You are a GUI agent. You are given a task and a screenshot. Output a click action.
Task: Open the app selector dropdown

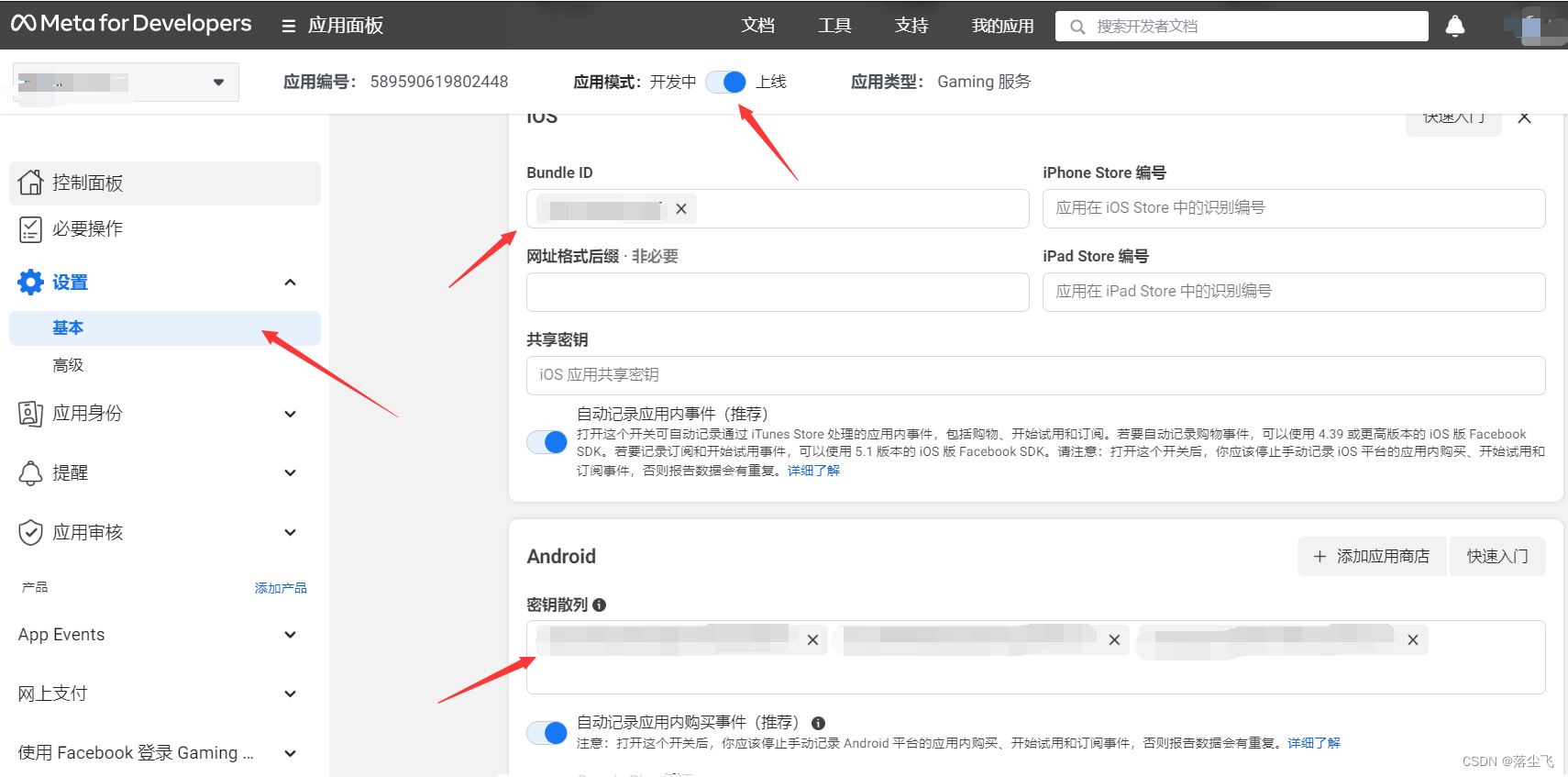[127, 82]
